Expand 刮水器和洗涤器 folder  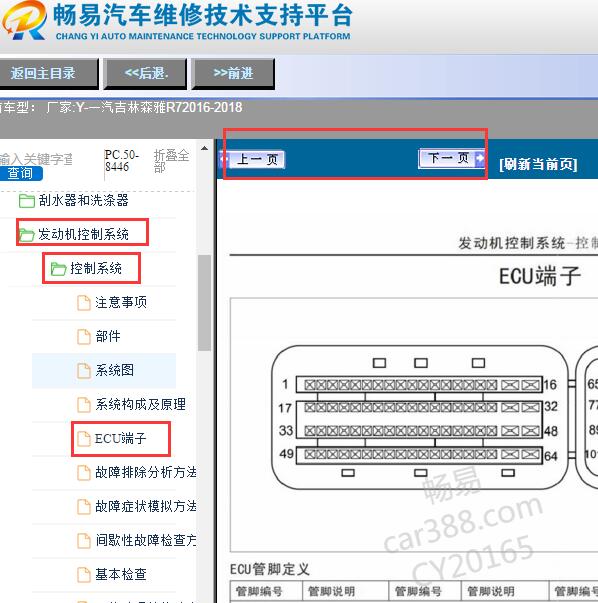pyautogui.click(x=83, y=200)
